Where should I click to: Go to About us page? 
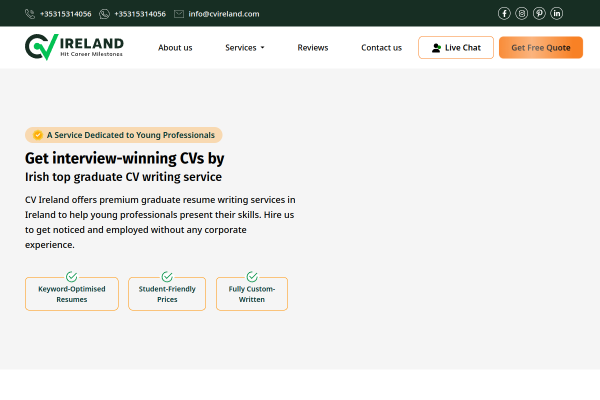point(175,48)
